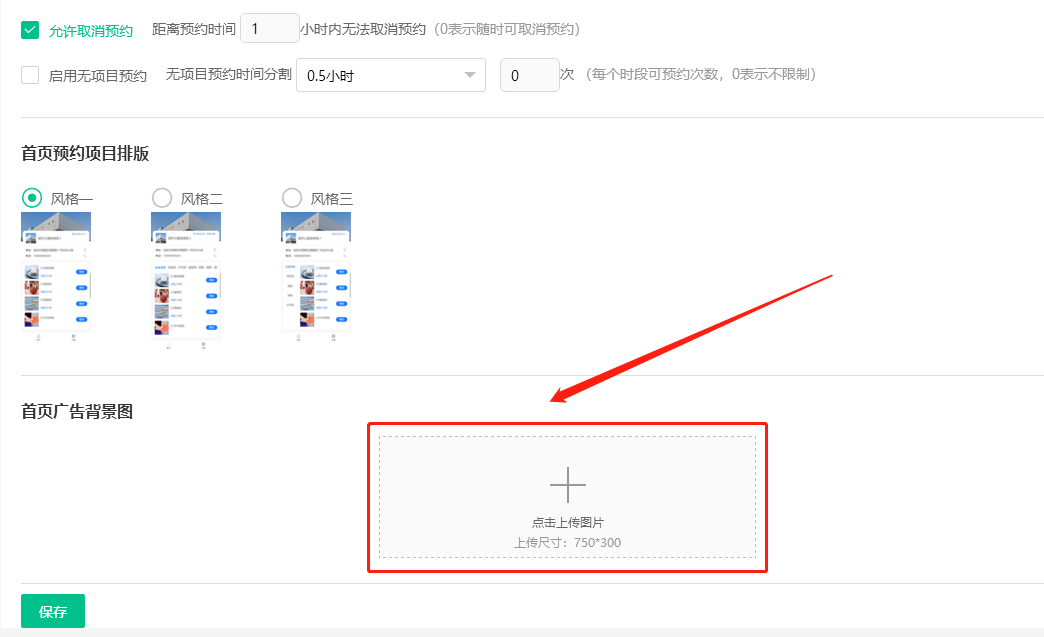
Task: Click the green 允许取消预约 label text
Action: (91, 31)
